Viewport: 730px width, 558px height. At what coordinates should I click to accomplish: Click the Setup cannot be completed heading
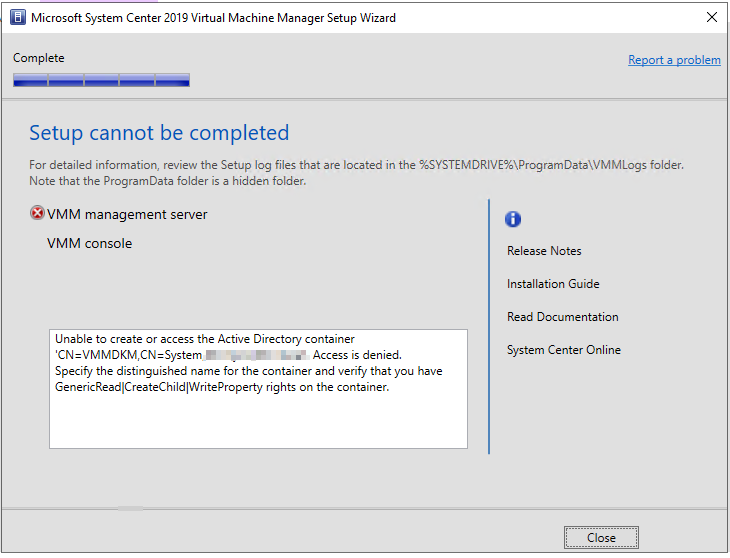pyautogui.click(x=159, y=133)
